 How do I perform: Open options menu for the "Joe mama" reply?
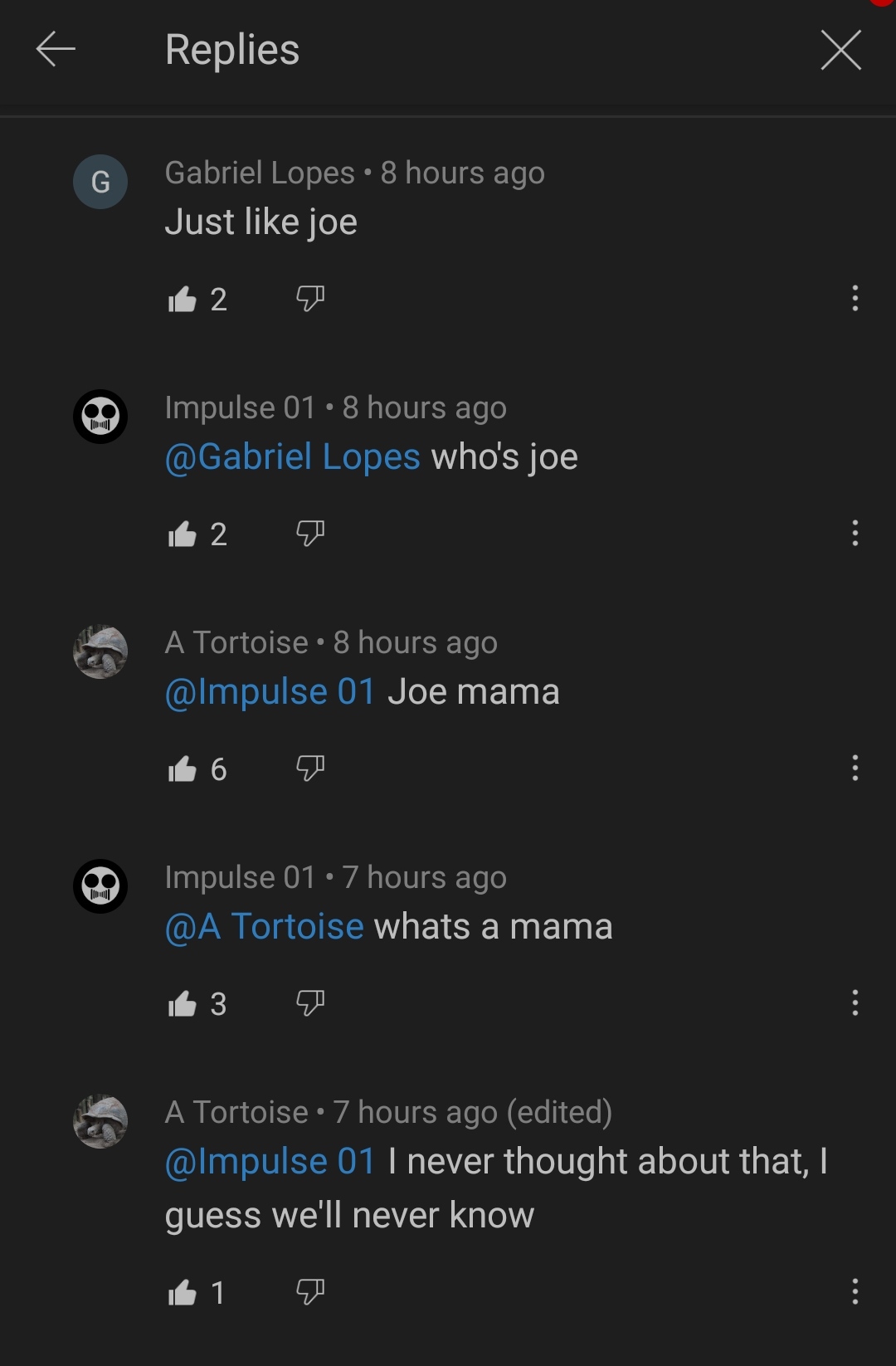[x=855, y=769]
